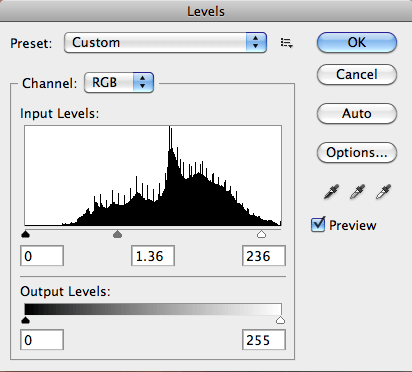
Task: Grab the gray midtone input slider
Action: (x=117, y=234)
